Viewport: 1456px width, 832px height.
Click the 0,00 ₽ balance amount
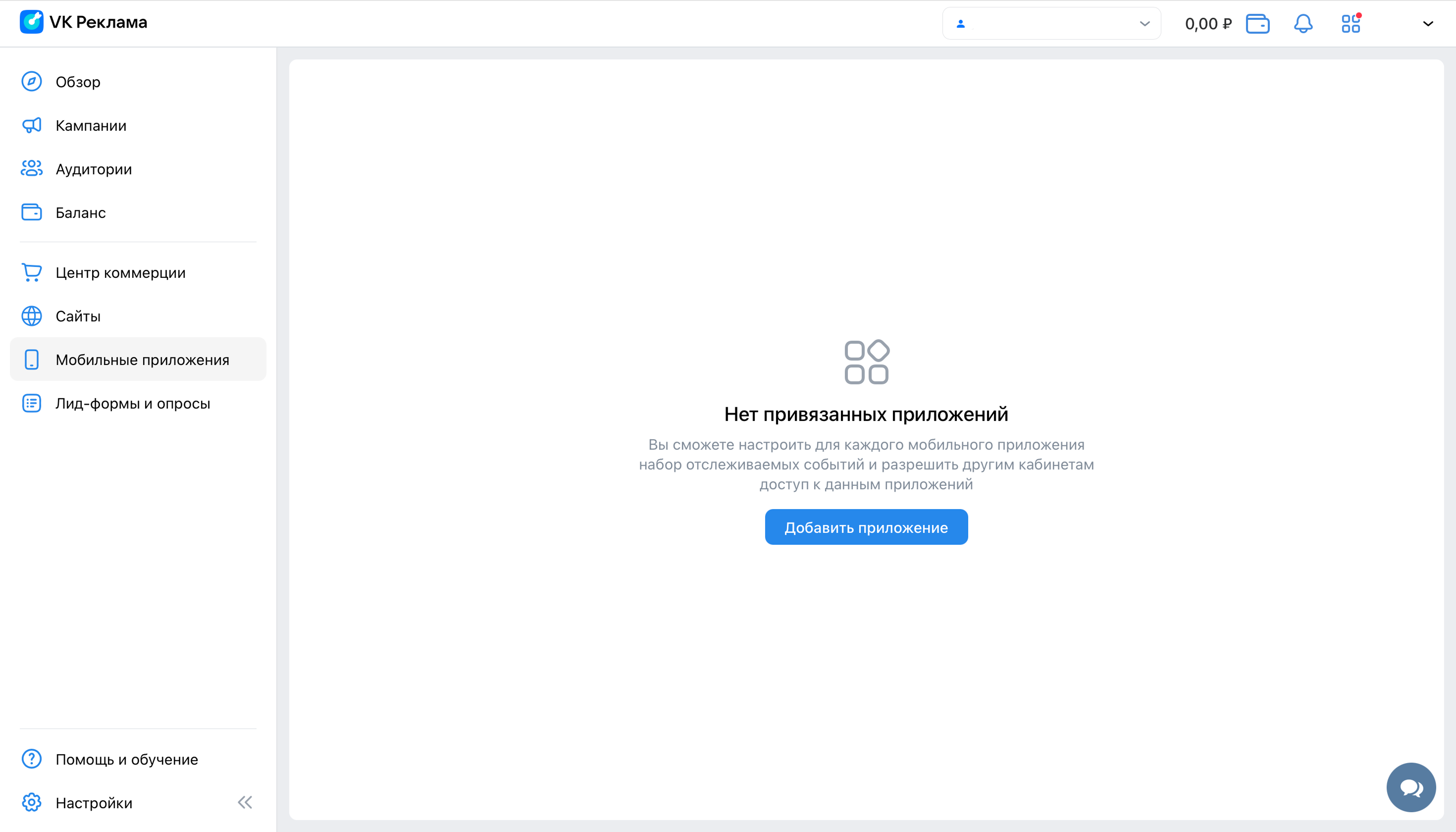[x=1208, y=24]
